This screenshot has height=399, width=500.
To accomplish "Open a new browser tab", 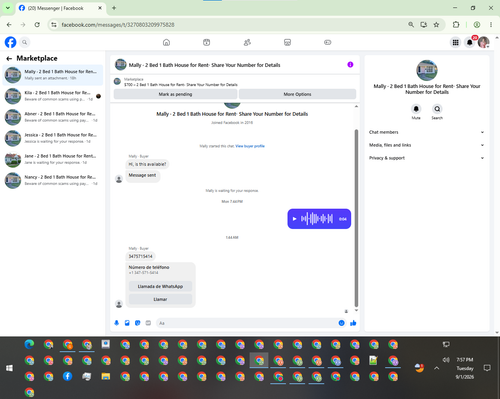I will coord(114,8).
